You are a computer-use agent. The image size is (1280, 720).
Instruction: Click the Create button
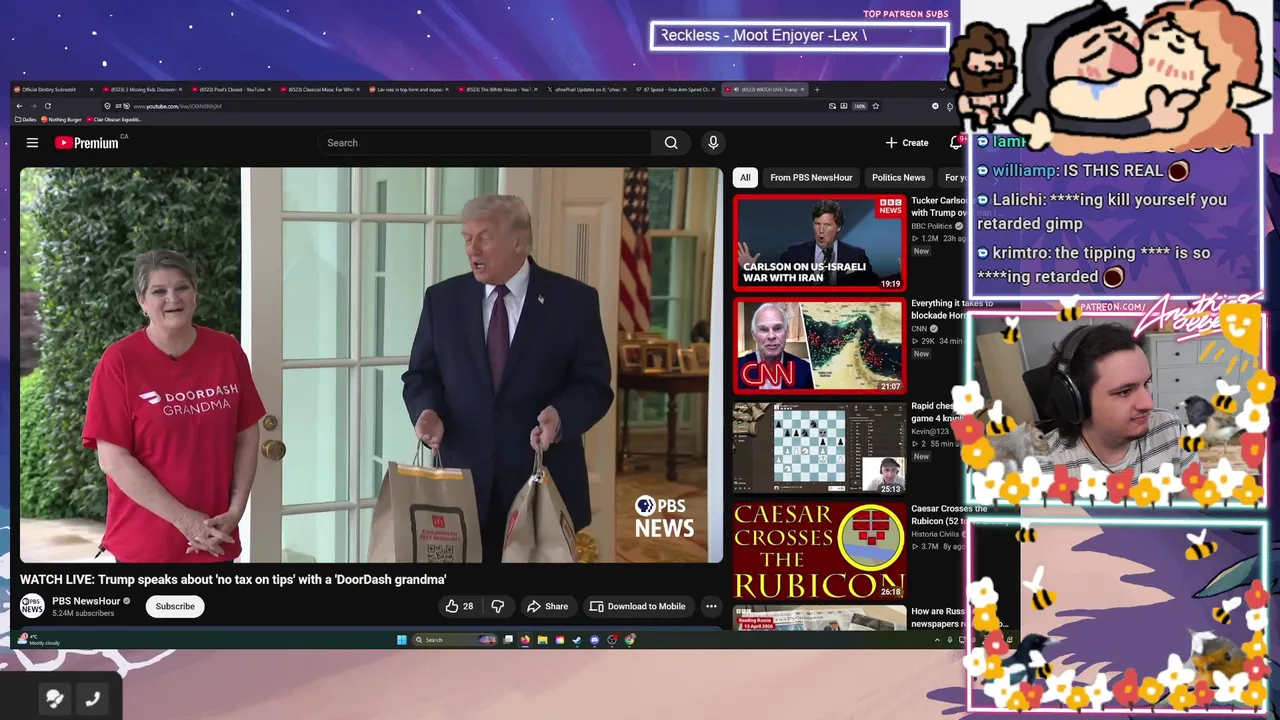(906, 143)
